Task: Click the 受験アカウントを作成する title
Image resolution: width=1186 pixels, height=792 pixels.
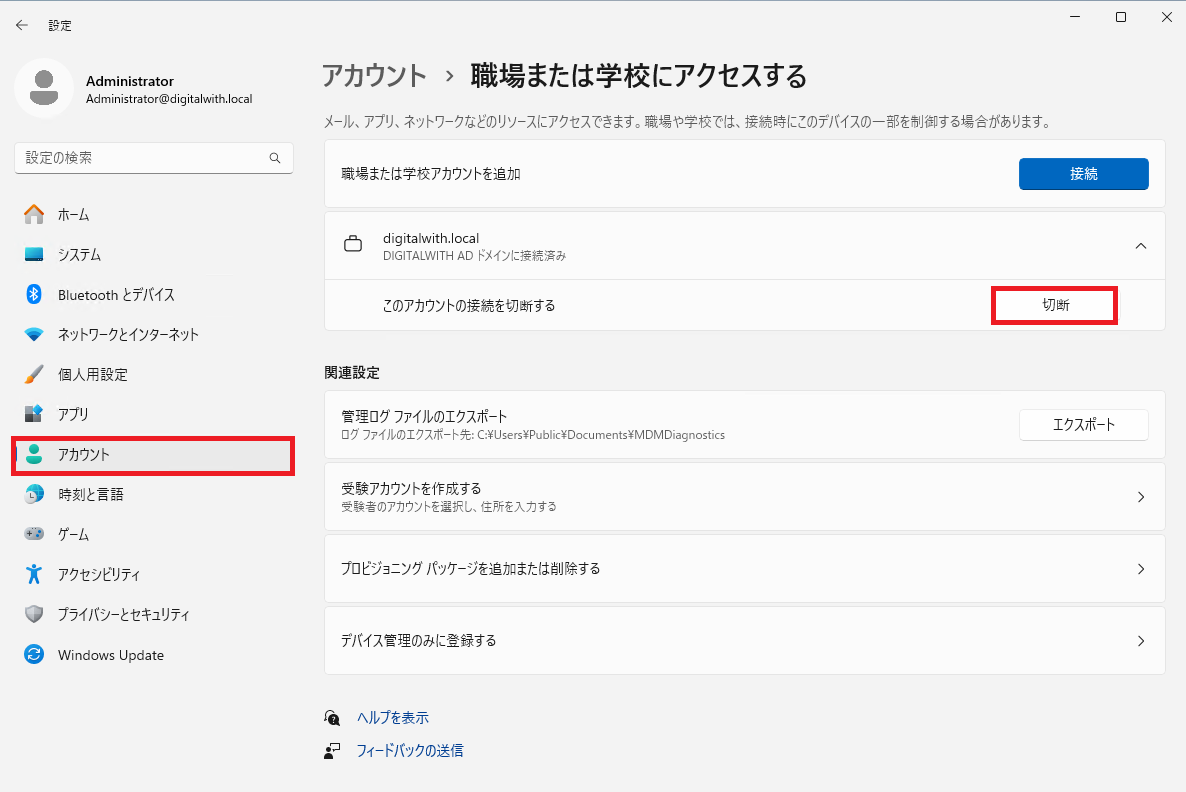Action: (x=411, y=489)
